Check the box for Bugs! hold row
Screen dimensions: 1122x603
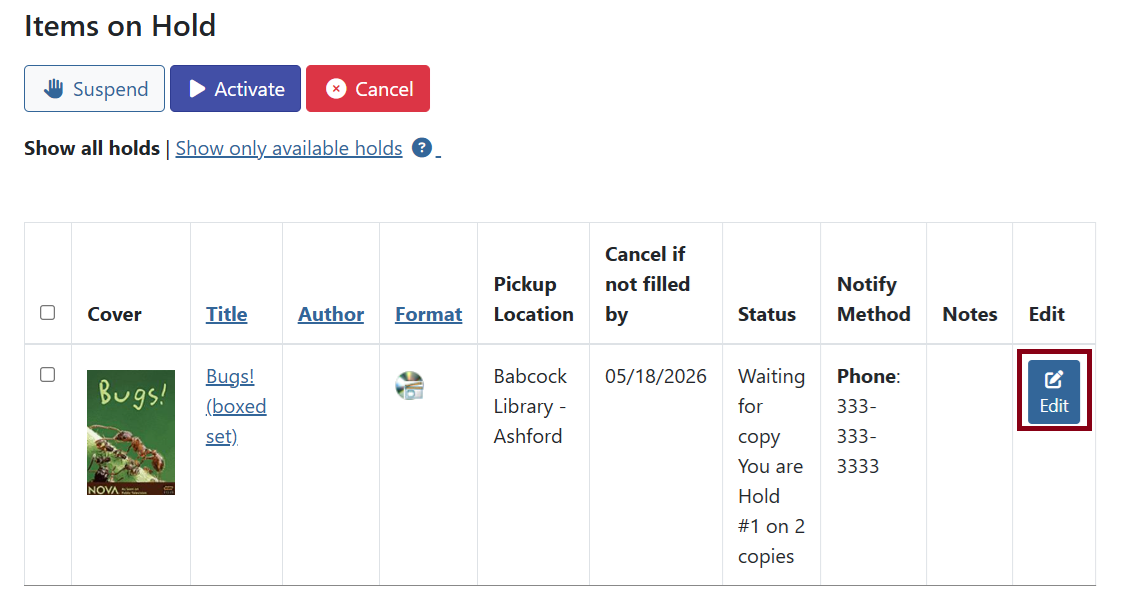click(x=48, y=375)
